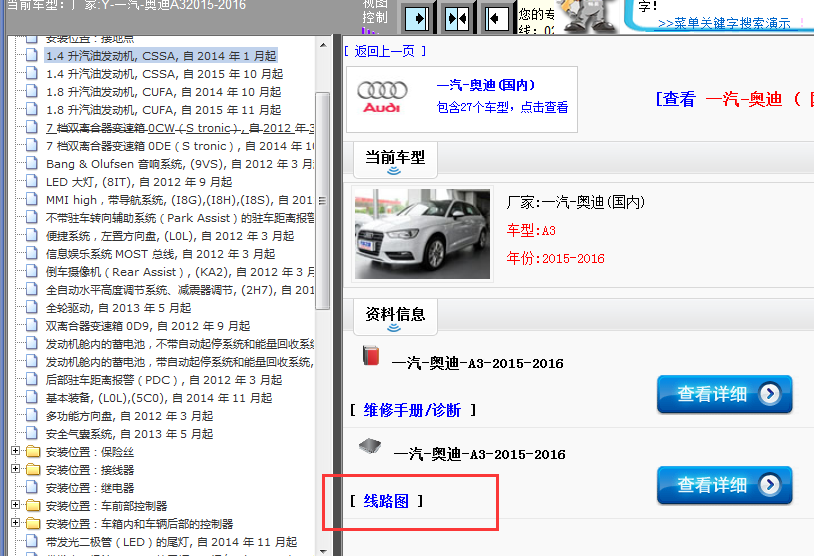Click document icon beside 全轮驱动 entry
814x556 pixels.
pos(32,307)
